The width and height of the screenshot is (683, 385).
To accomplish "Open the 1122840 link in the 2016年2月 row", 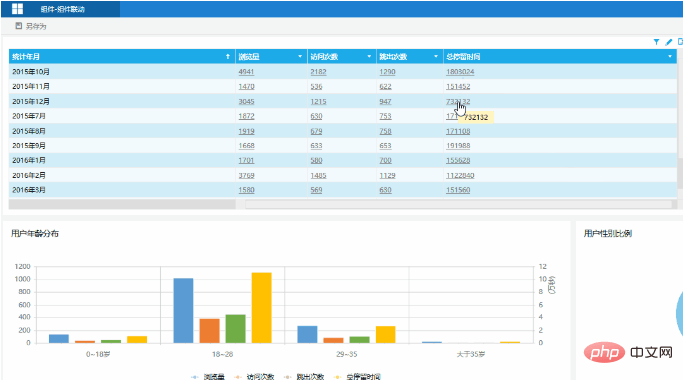I will (460, 176).
